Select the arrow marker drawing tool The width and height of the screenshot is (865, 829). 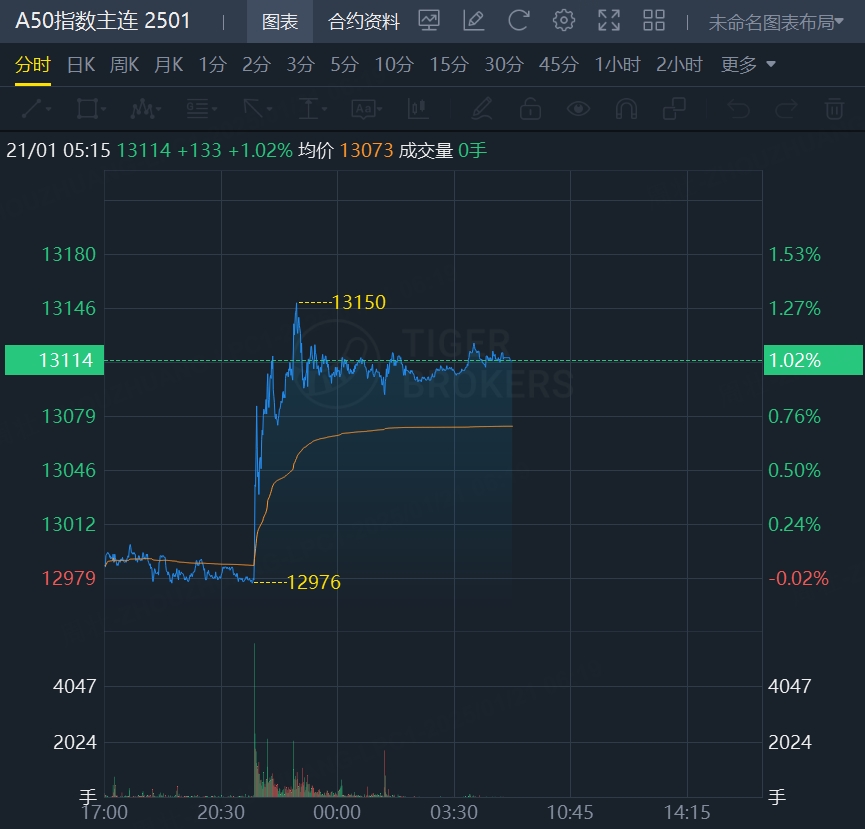tap(254, 109)
